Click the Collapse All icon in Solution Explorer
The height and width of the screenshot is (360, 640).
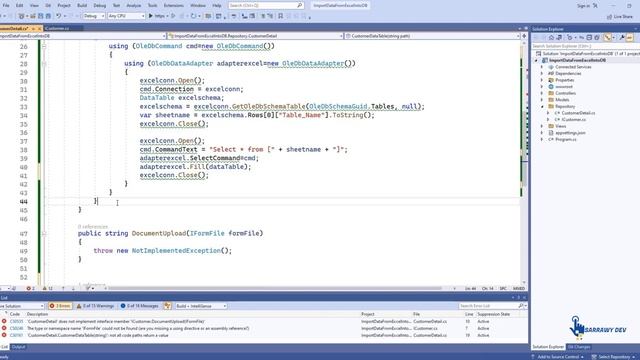point(589,38)
